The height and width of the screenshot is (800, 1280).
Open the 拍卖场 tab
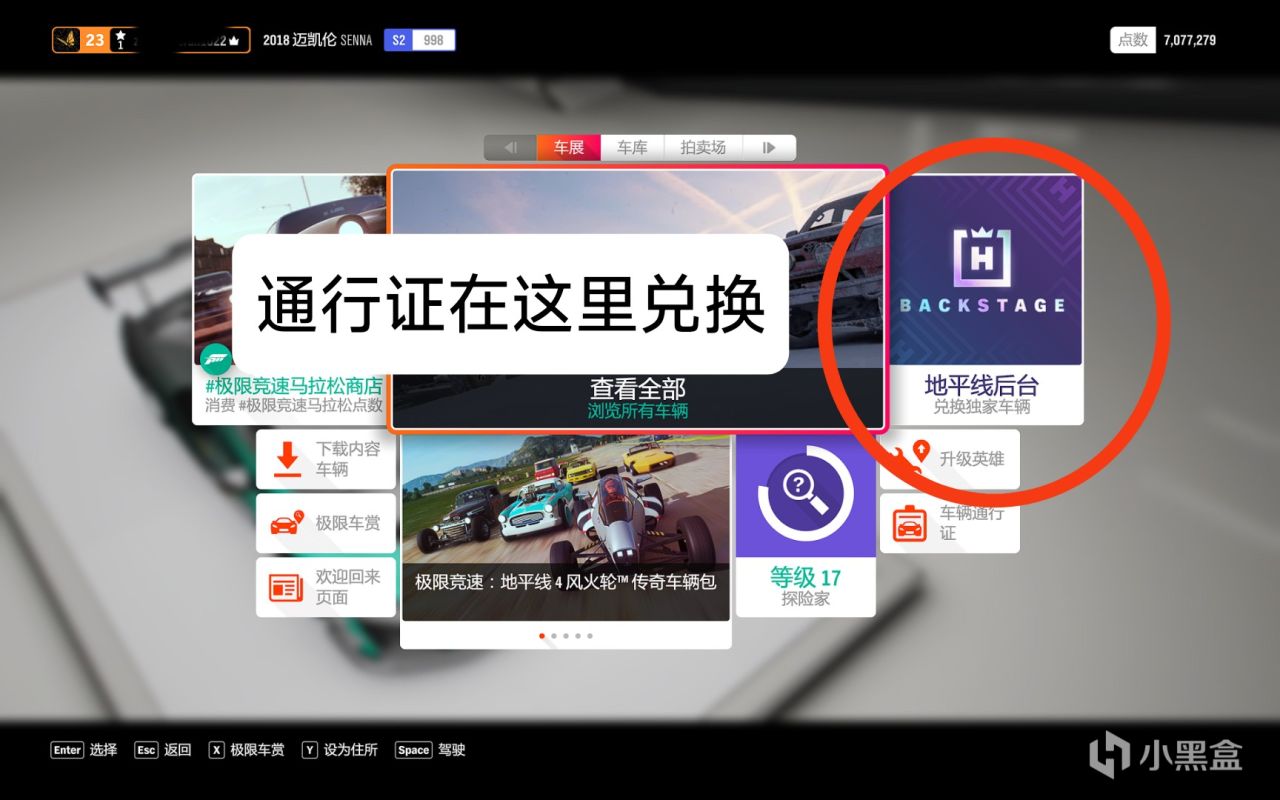tap(703, 147)
